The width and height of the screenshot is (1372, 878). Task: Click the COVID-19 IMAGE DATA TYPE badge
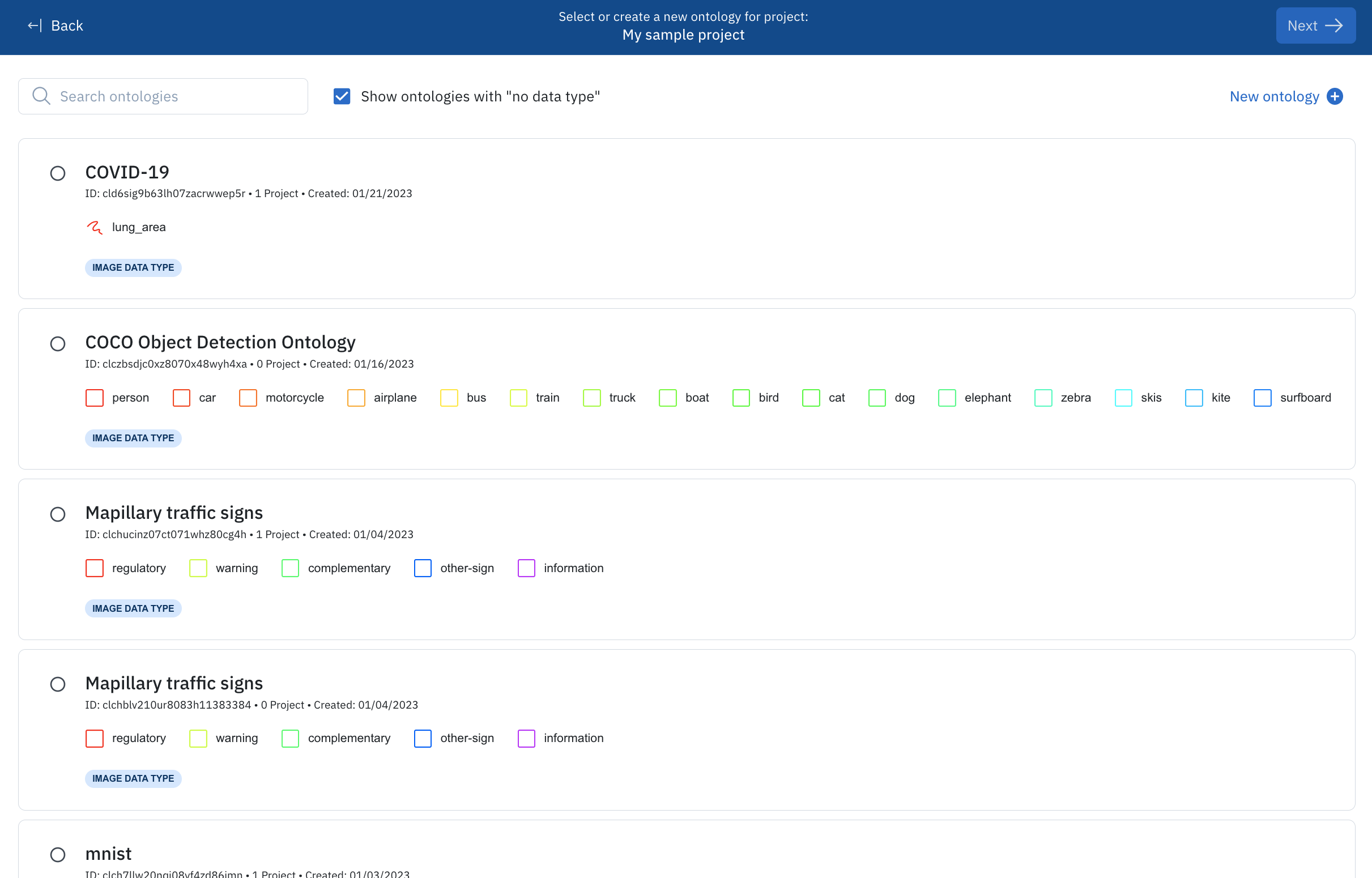pos(133,268)
